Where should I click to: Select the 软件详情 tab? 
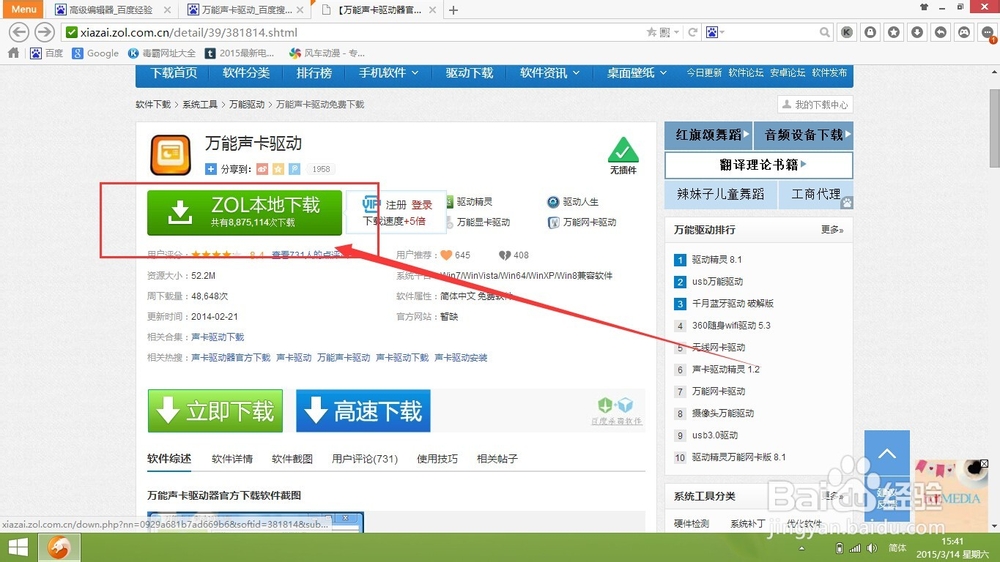tap(232, 459)
